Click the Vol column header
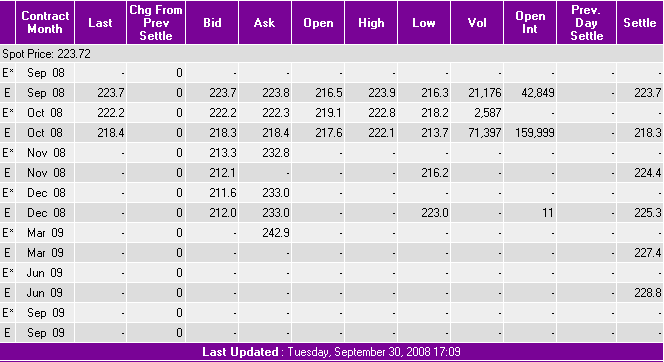Viewport: 664px width, 362px height. point(477,22)
